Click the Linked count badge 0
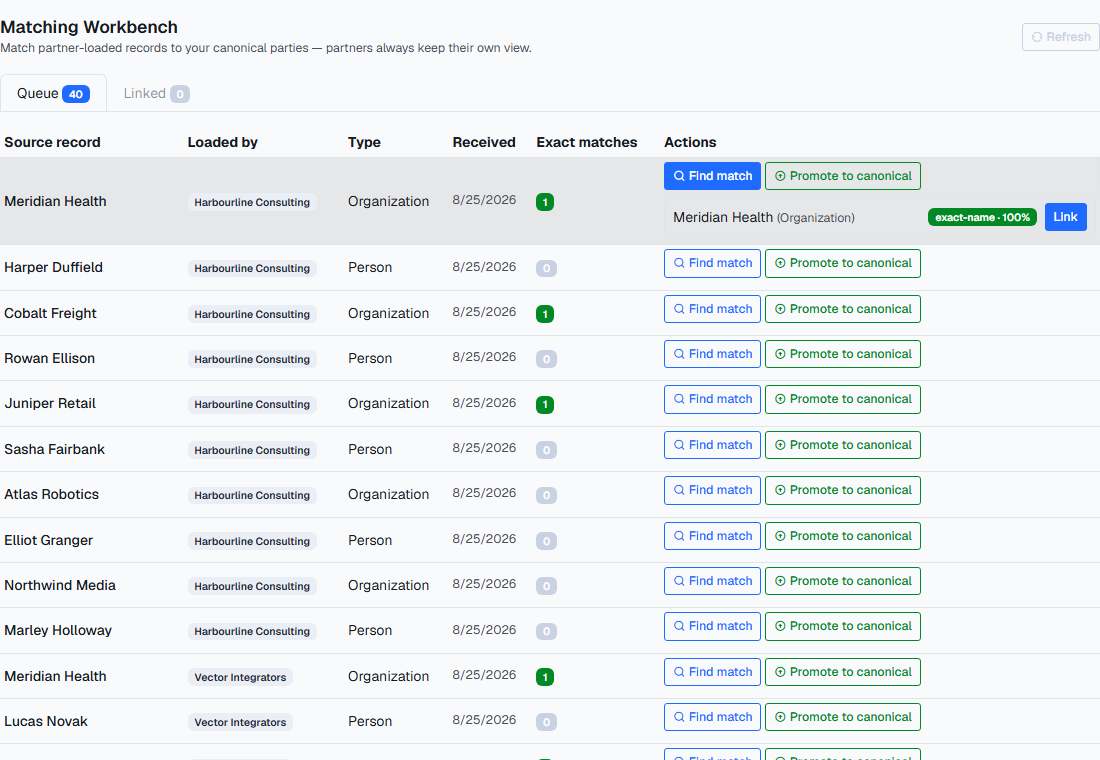The height and width of the screenshot is (760, 1100). pos(180,94)
